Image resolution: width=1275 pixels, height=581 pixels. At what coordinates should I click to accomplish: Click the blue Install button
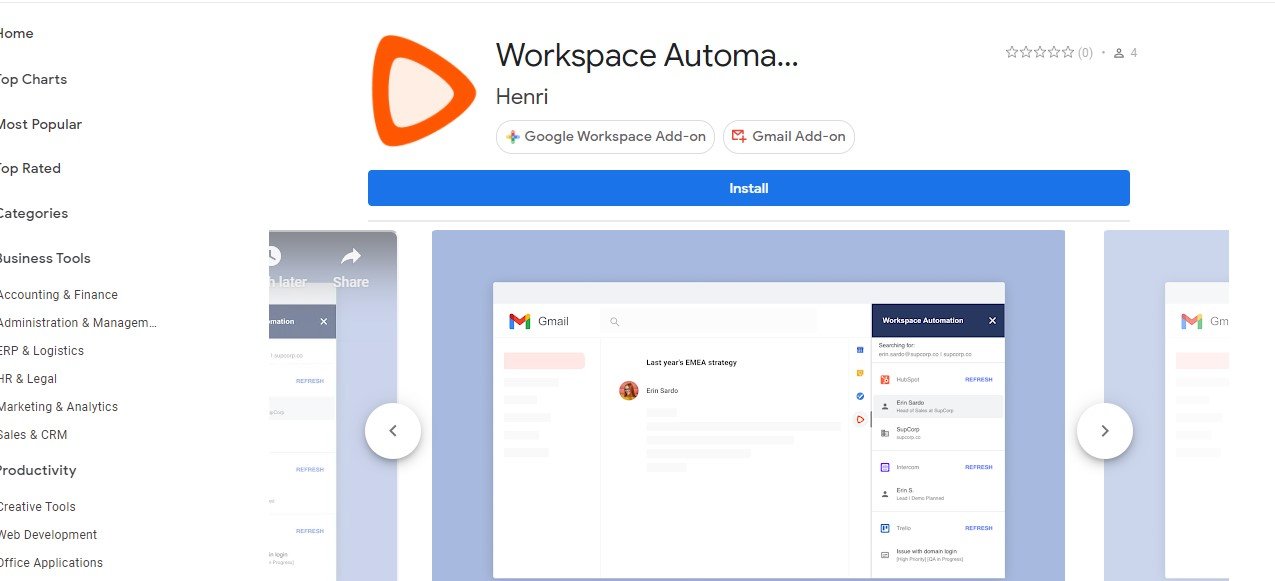748,188
